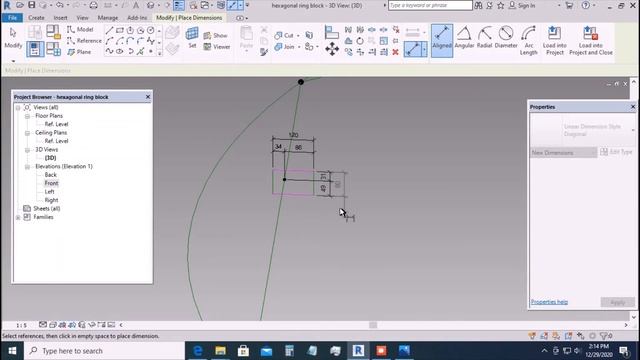
Task: Open the File tab
Action: coord(12,18)
